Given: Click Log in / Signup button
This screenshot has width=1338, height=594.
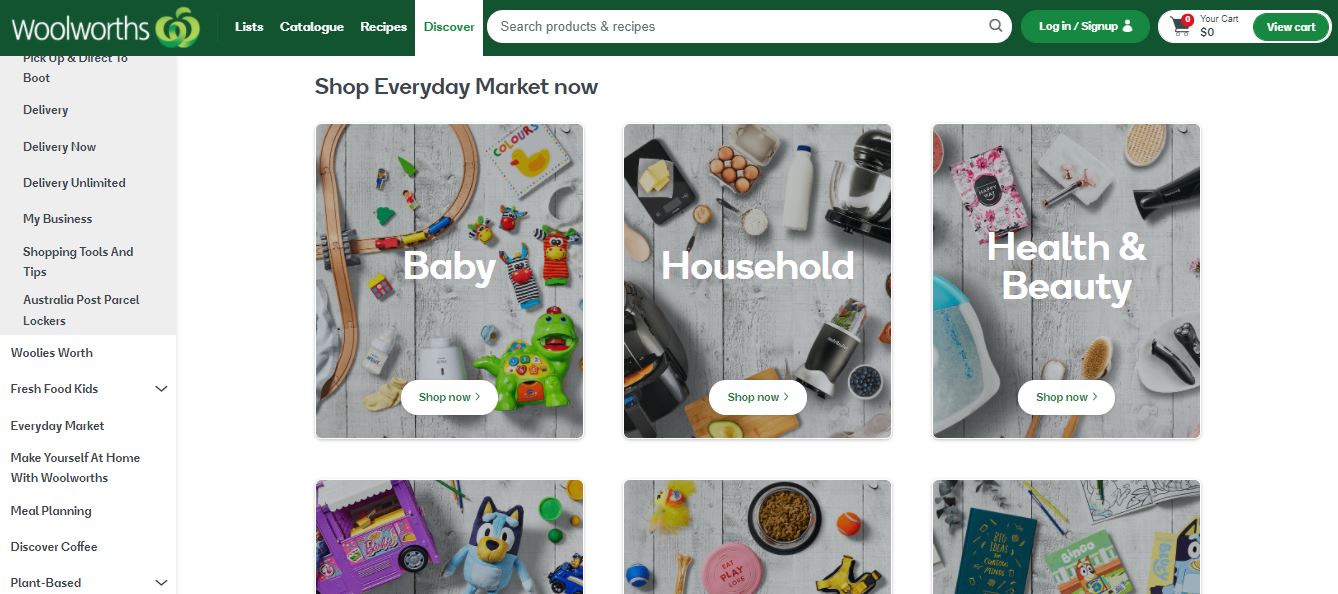Looking at the screenshot, I should [1085, 26].
